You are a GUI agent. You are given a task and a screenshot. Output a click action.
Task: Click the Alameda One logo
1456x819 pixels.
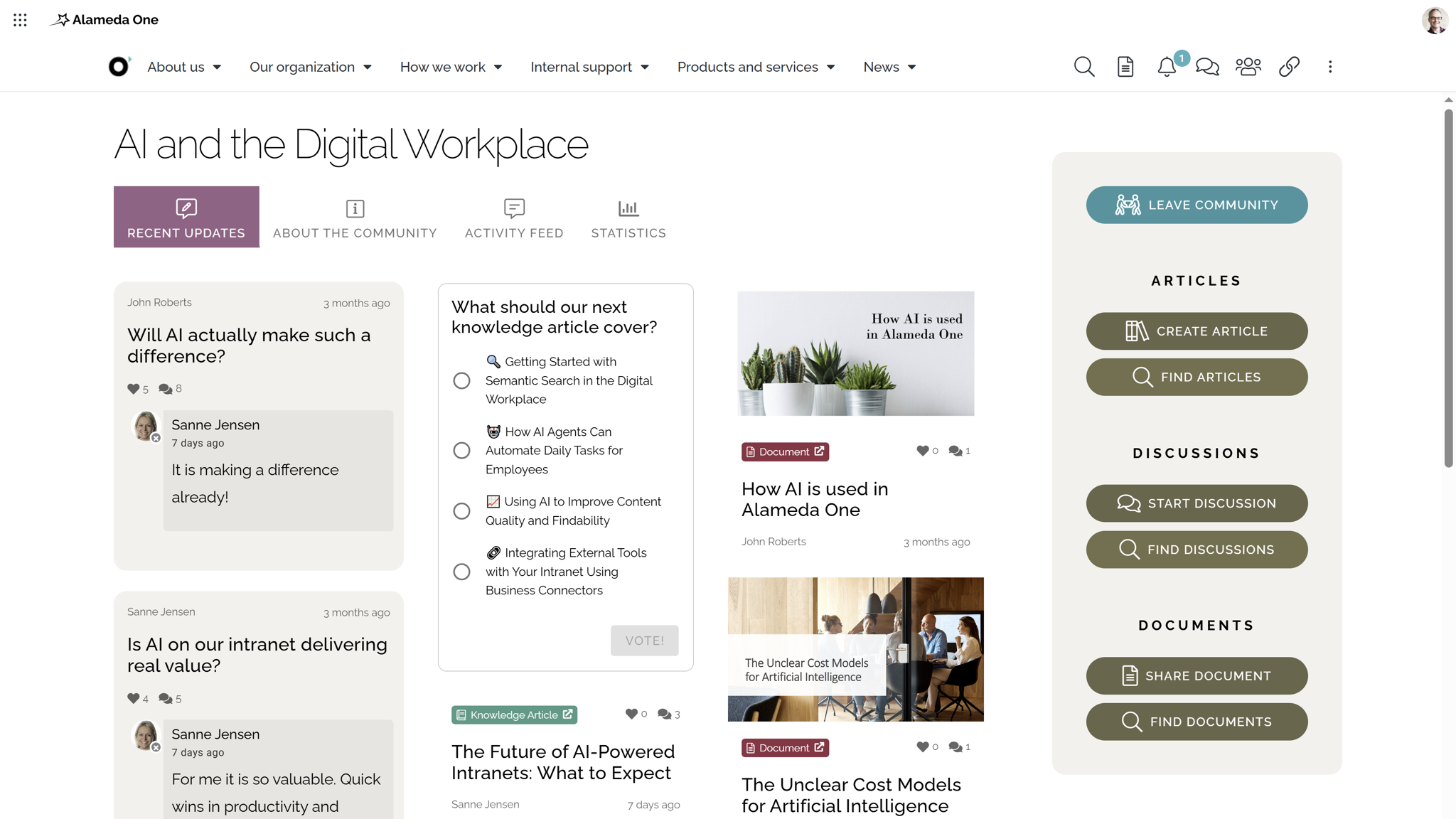point(105,20)
